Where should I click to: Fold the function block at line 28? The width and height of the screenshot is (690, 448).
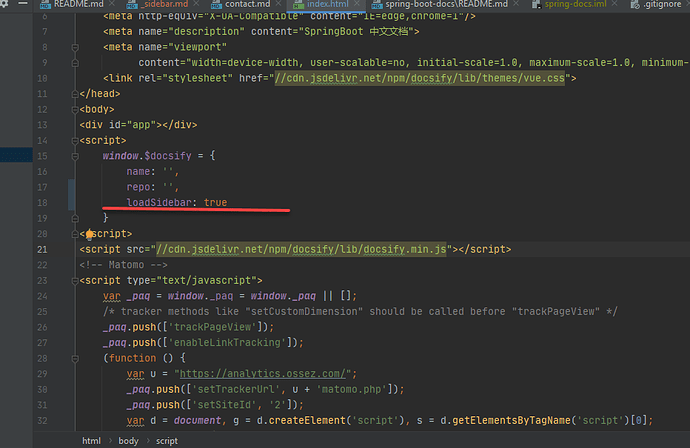(x=75, y=359)
